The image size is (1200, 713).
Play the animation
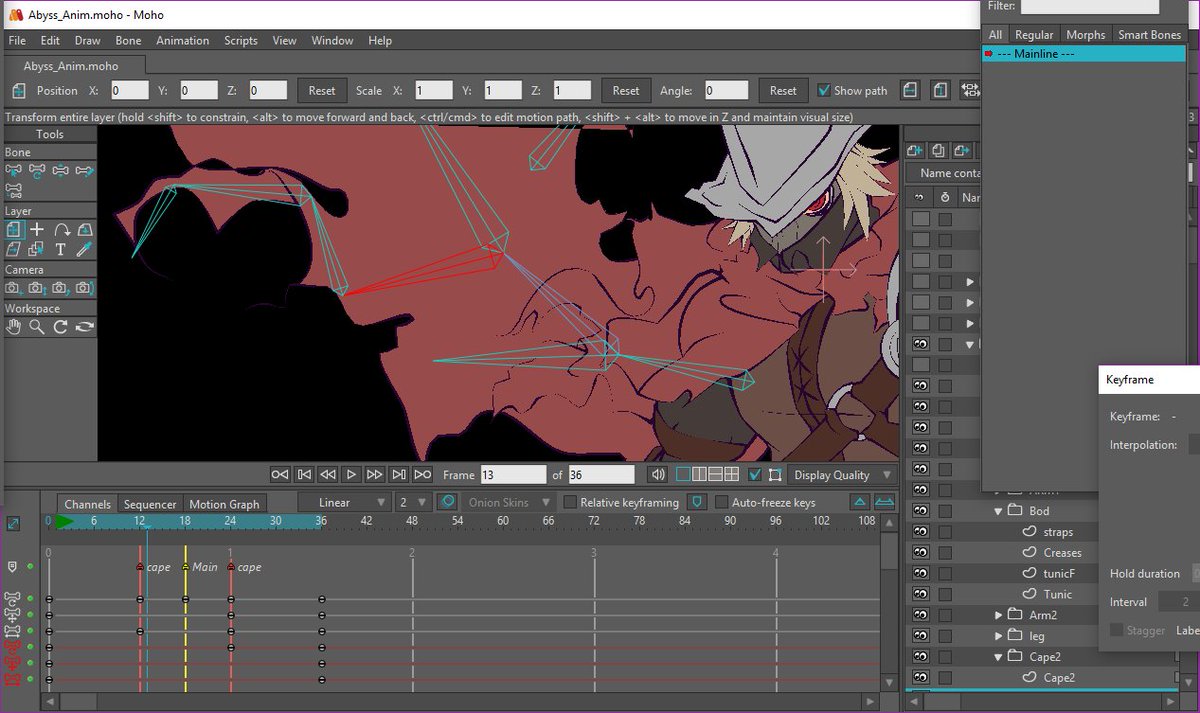(351, 475)
